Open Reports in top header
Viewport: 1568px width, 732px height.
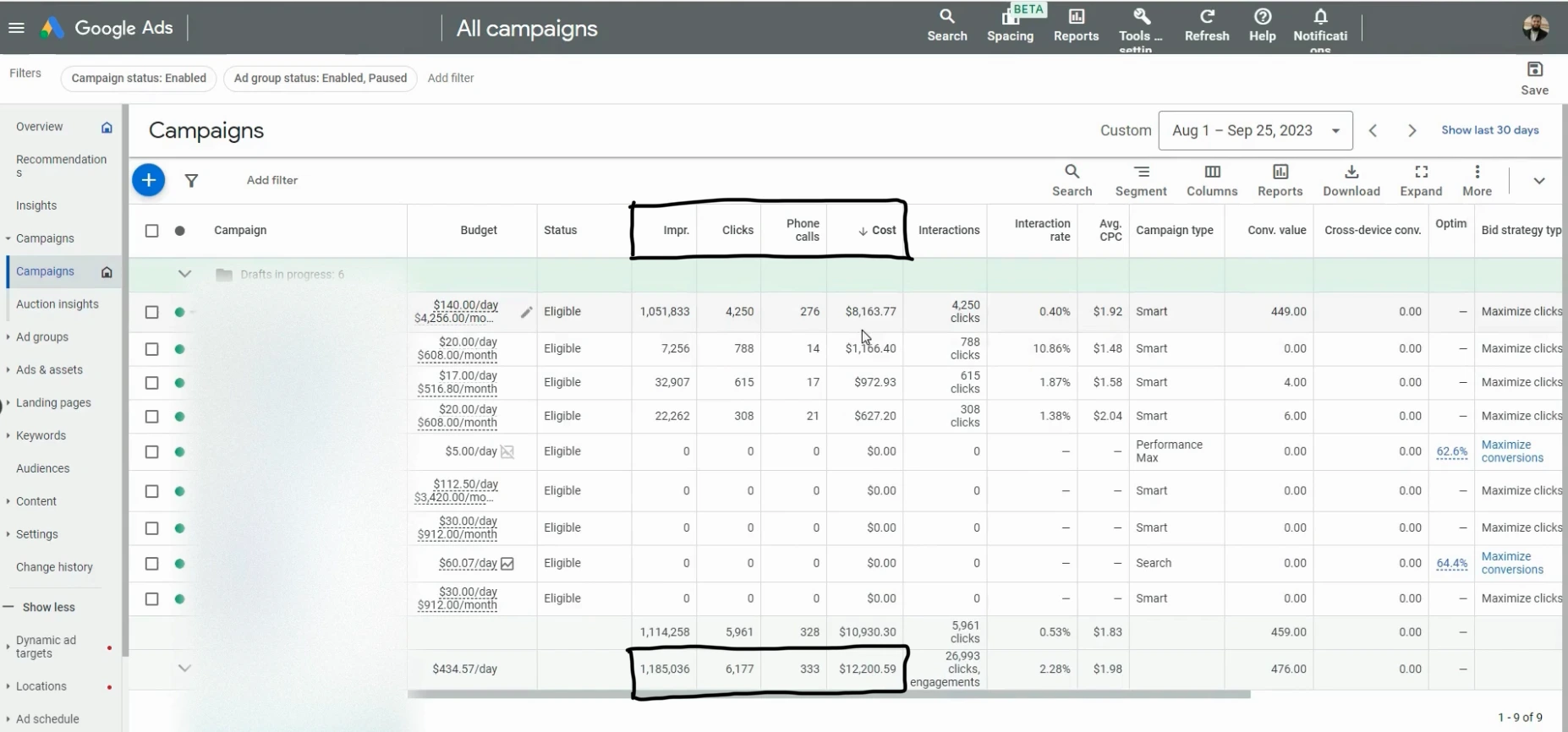(1076, 25)
